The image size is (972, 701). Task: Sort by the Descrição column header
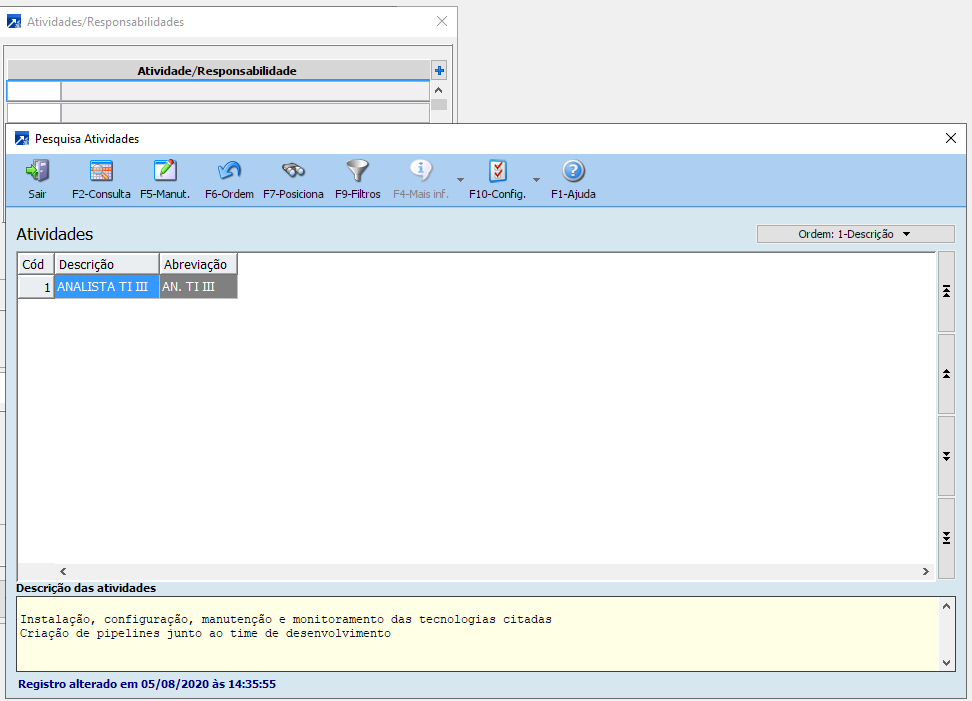coord(106,264)
